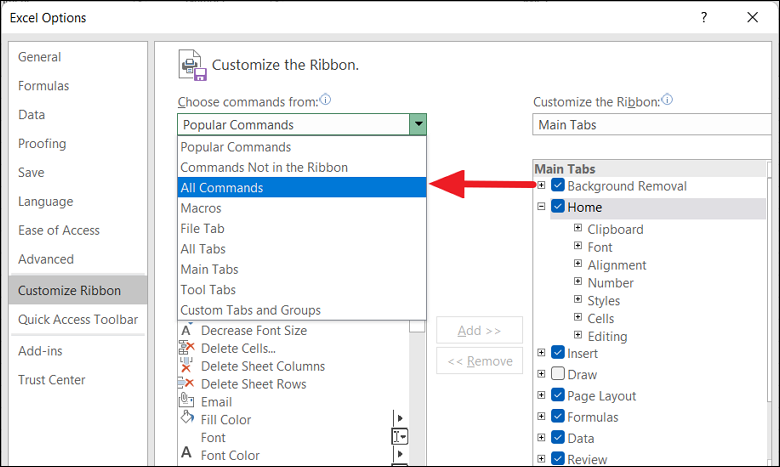
Task: Click the info icon beside Customize the Ribbon label
Action: point(667,99)
